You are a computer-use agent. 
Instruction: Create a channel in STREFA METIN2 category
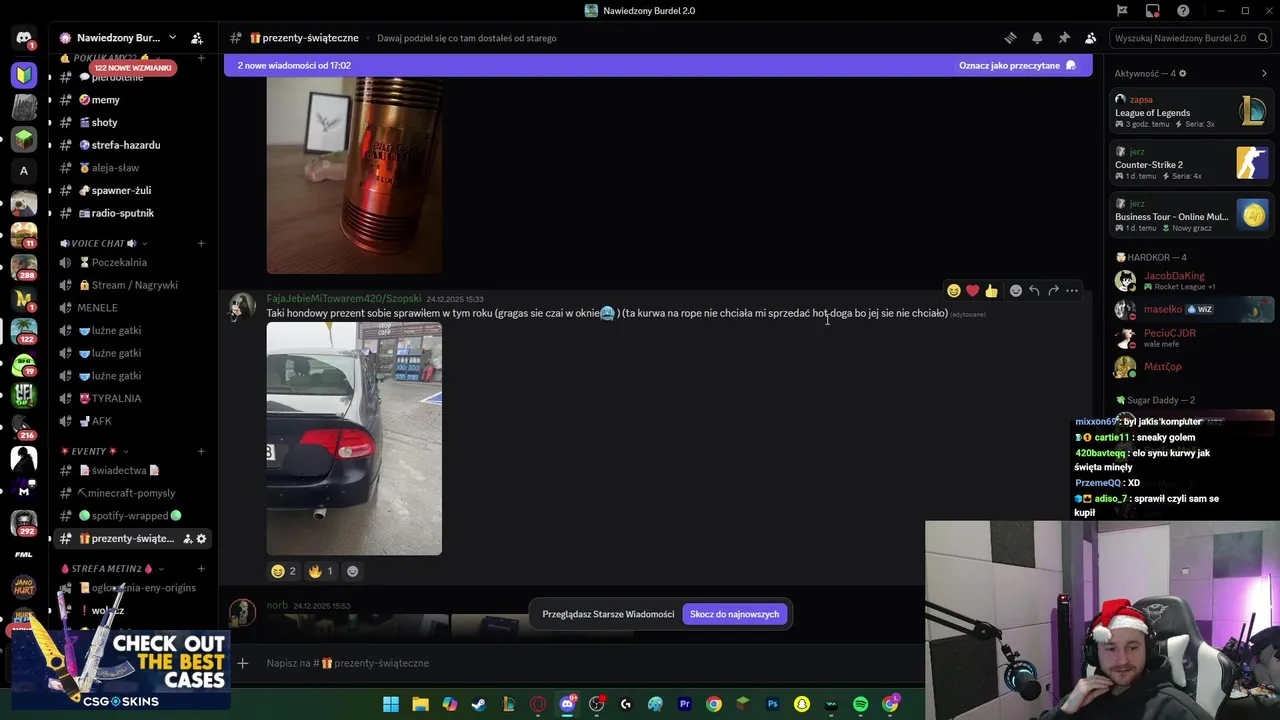[x=201, y=568]
